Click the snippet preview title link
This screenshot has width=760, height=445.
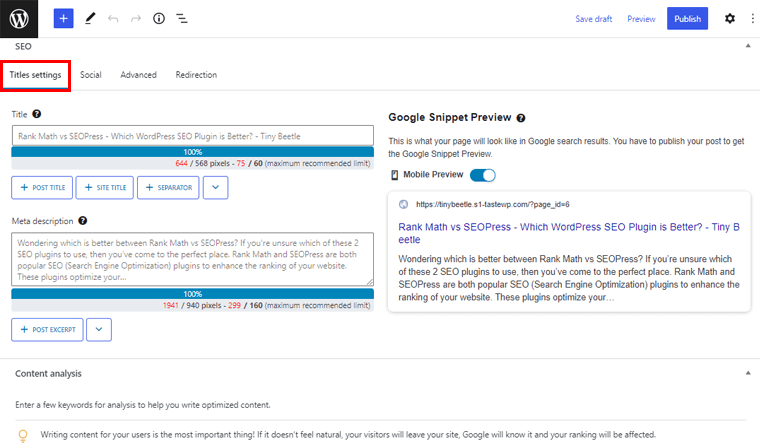point(569,233)
